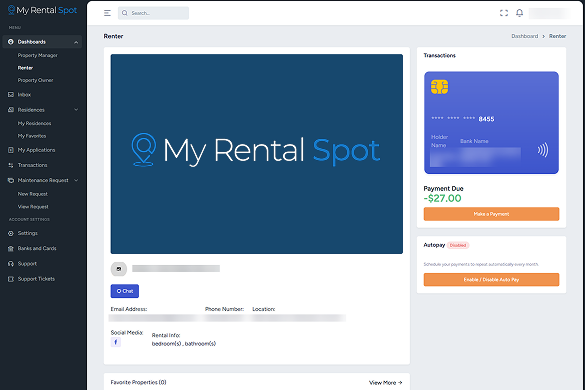The width and height of the screenshot is (585, 390).
Task: Select the Renter dashboard item
Action: pyautogui.click(x=25, y=68)
